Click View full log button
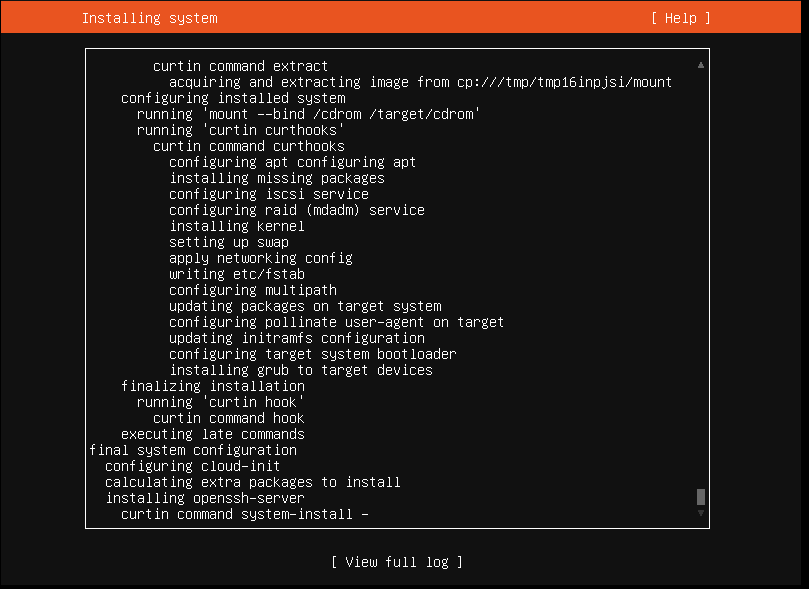 tap(396, 562)
